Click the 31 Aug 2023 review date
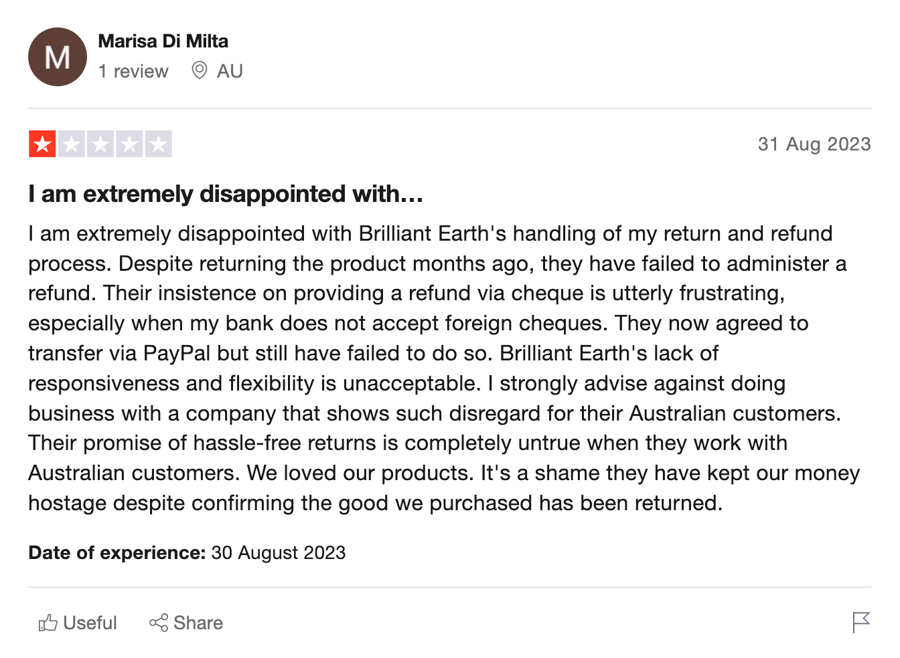The image size is (900, 658). coord(814,144)
